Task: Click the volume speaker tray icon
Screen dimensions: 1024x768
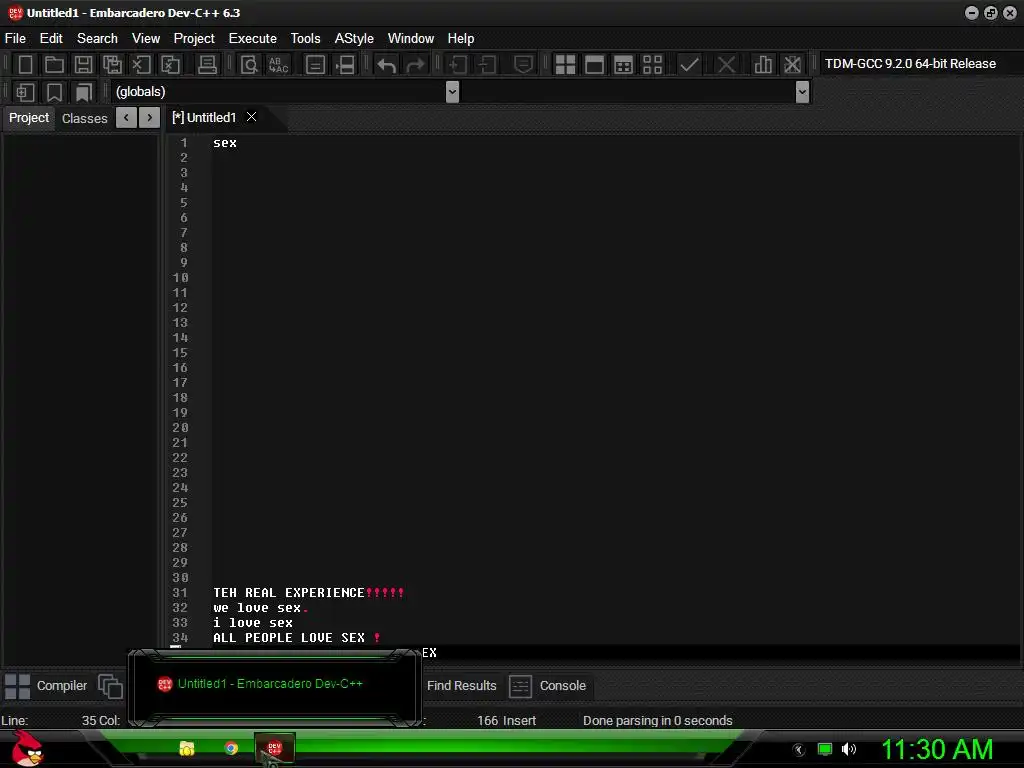Action: click(848, 749)
